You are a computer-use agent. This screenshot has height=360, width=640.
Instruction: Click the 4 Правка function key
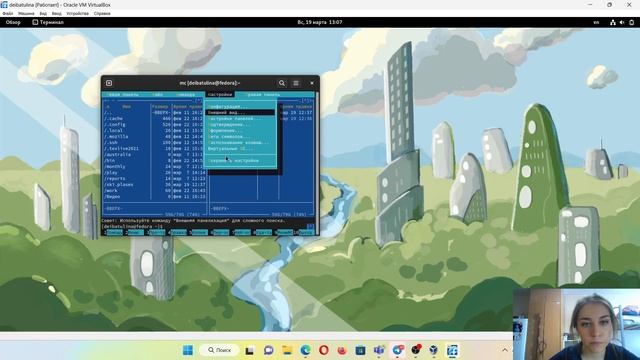tap(177, 232)
